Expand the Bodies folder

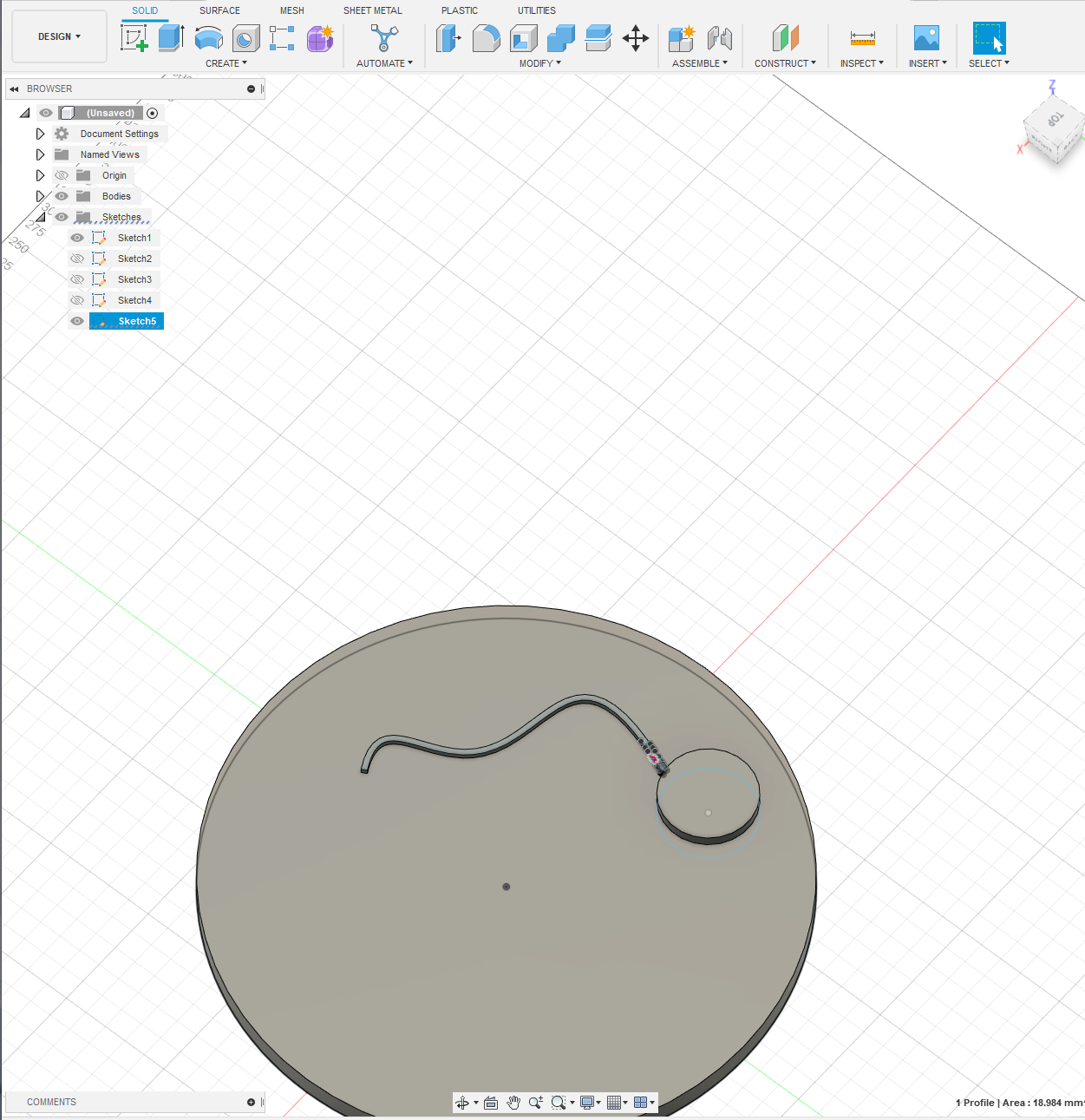[x=41, y=196]
